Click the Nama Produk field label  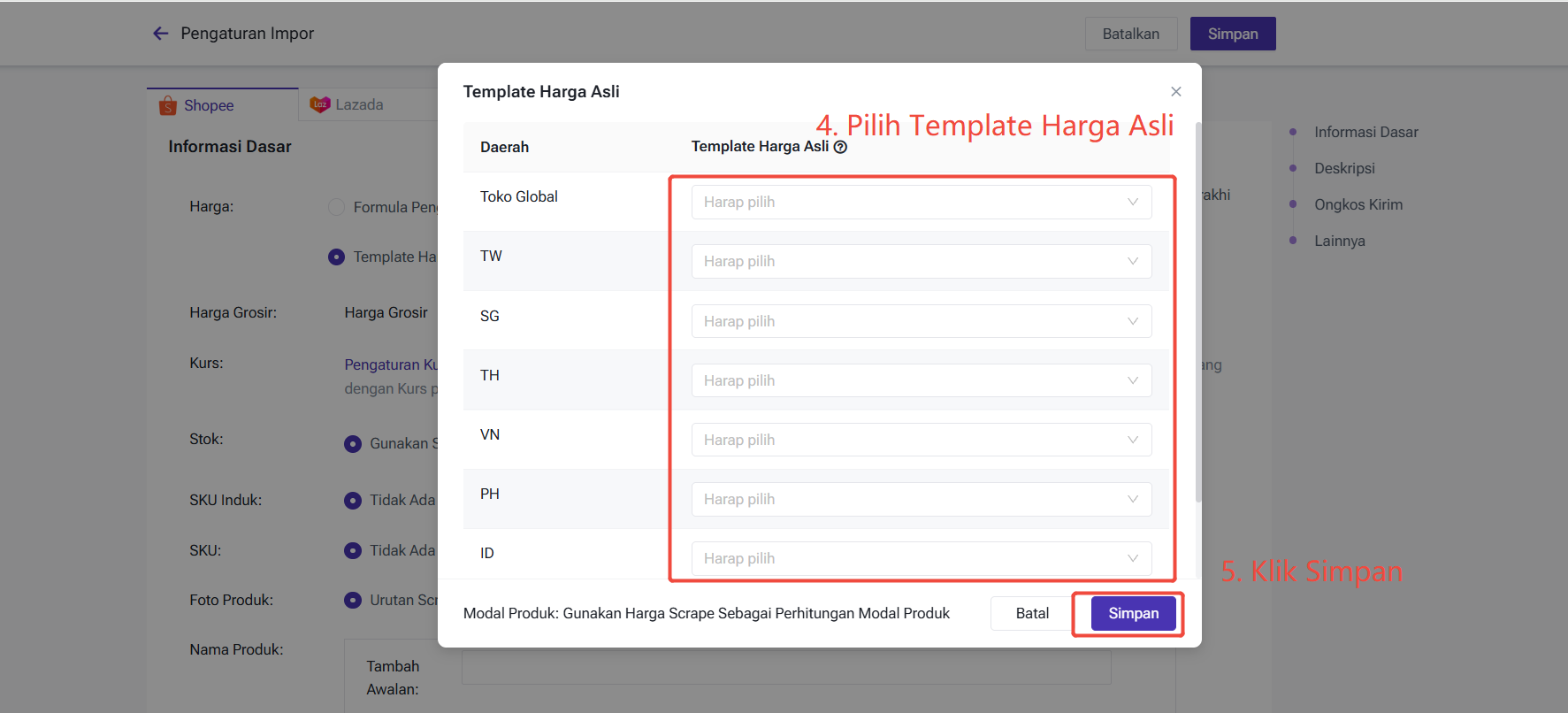(236, 649)
